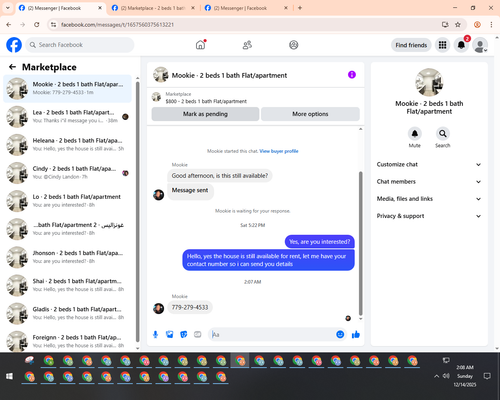Image resolution: width=500 pixels, height=400 pixels.
Task: Open the Chrome tab search dropdown
Action: [7, 8]
